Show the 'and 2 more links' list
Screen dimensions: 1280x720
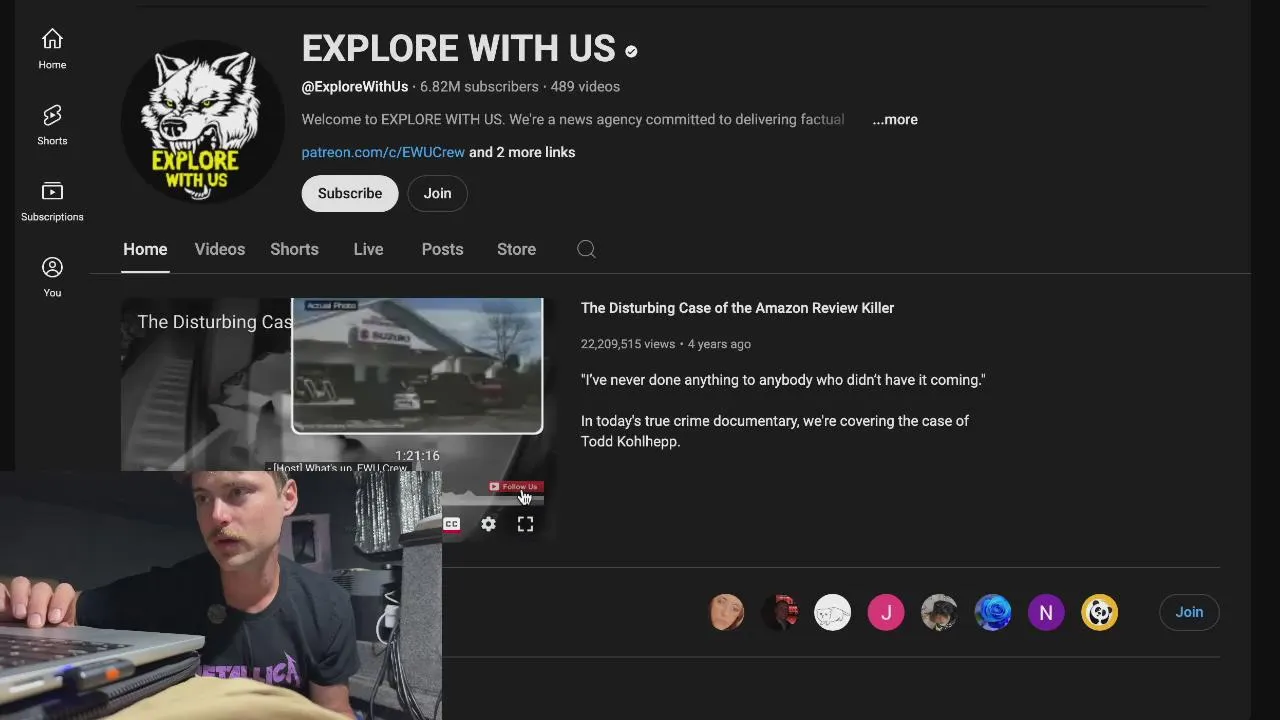522,152
